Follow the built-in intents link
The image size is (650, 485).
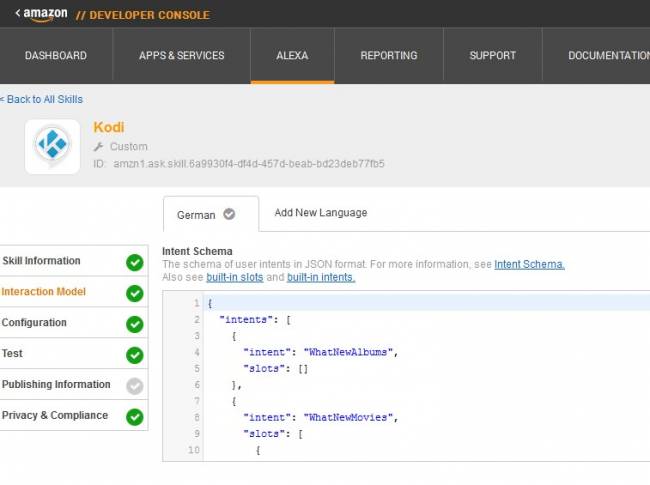(x=320, y=277)
